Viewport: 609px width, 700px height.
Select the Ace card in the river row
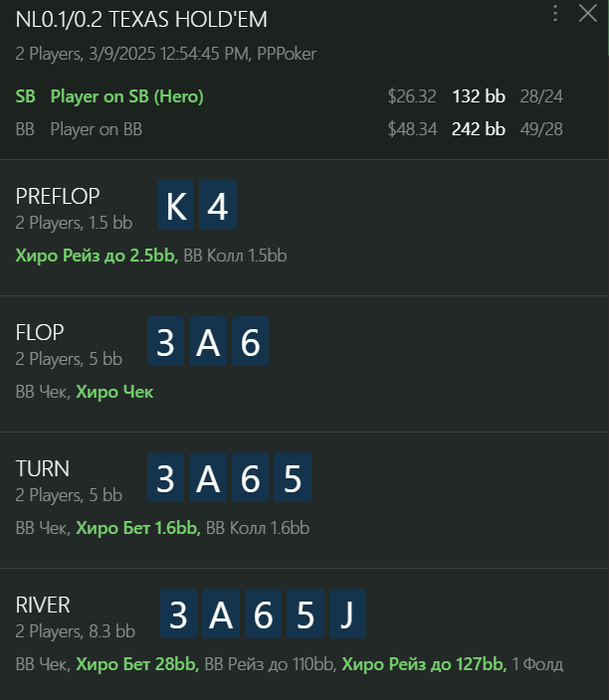pos(221,613)
